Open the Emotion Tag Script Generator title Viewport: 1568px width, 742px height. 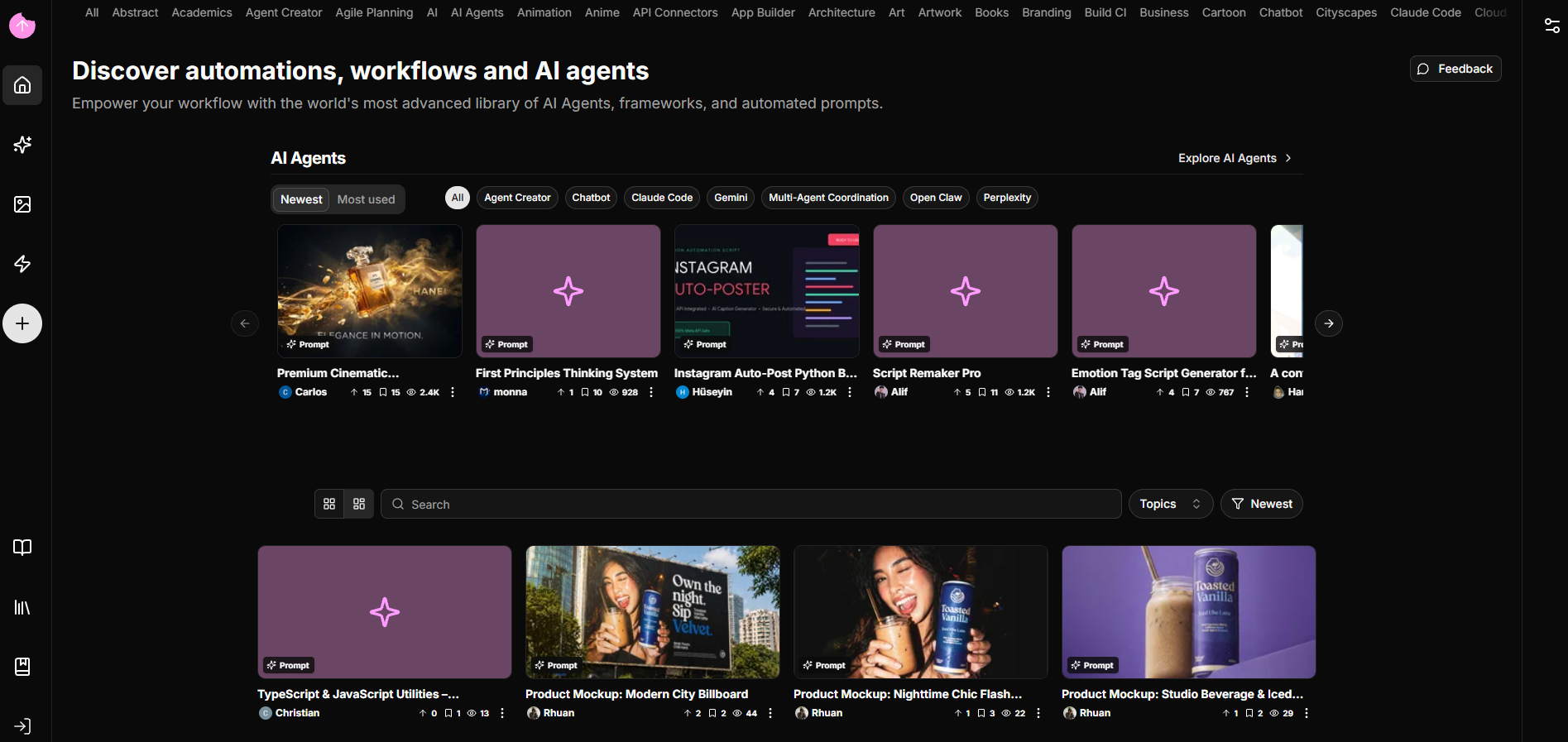click(x=1163, y=373)
